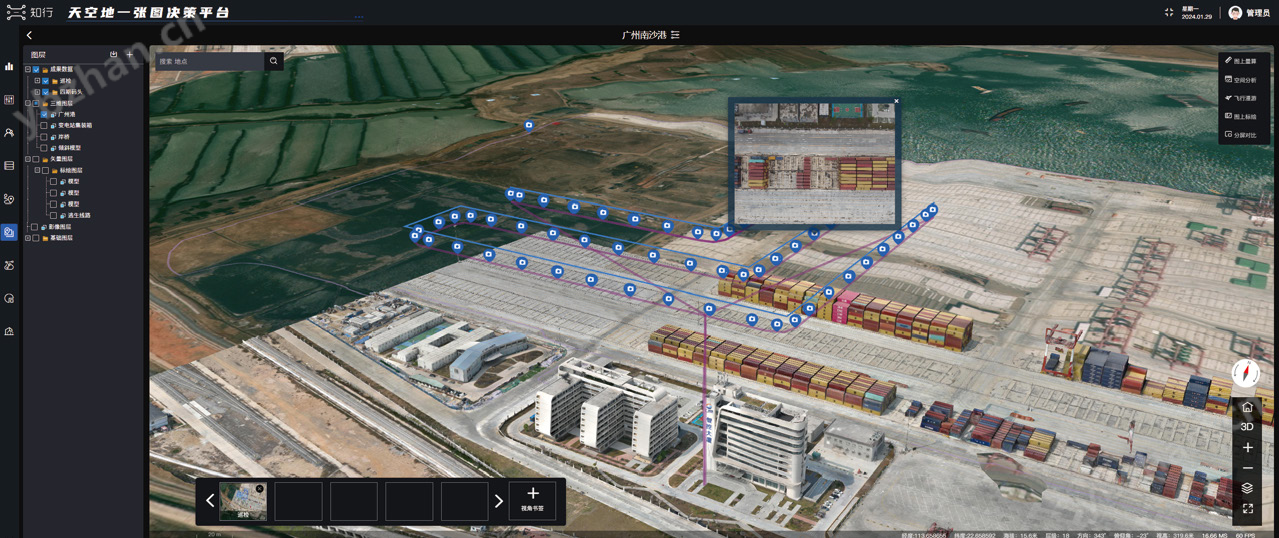1279x538 pixels.
Task: Open the adjustment sliders panel sidebar icon
Action: (9, 100)
